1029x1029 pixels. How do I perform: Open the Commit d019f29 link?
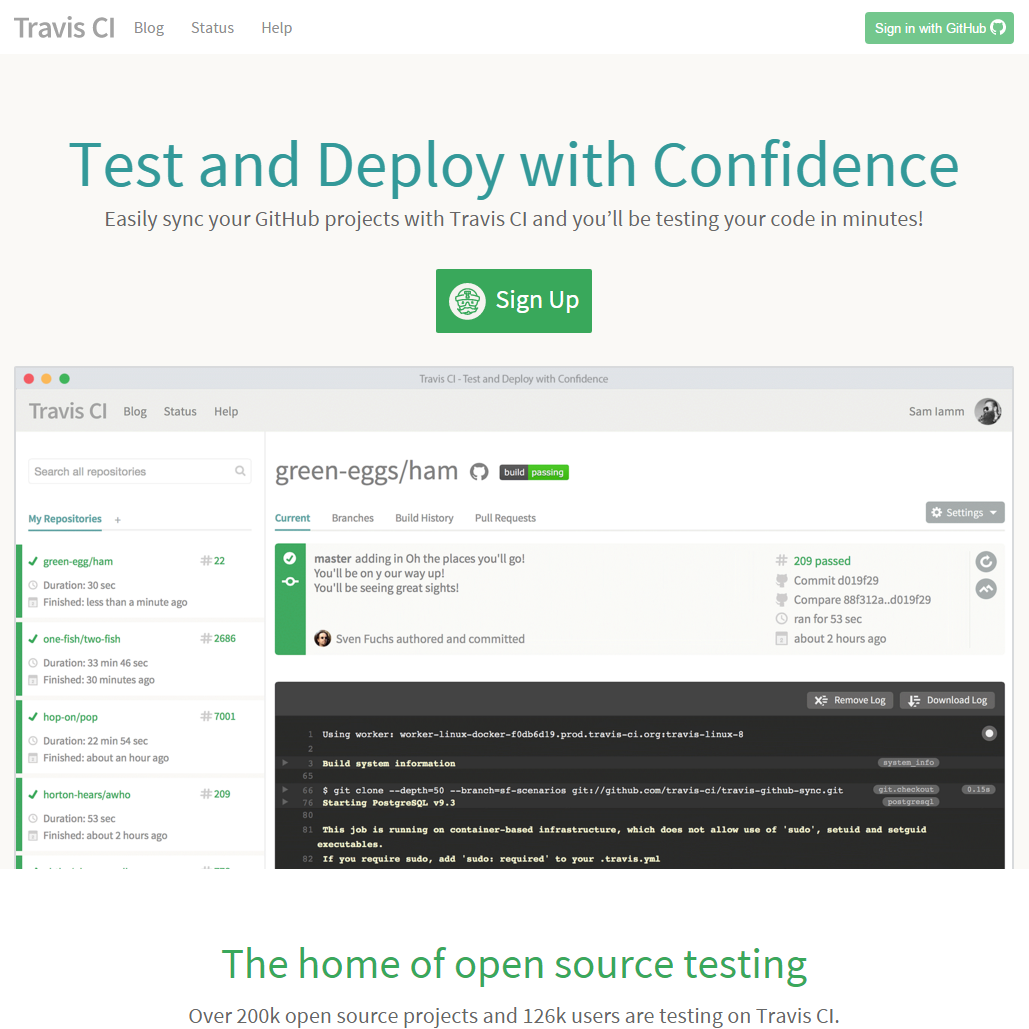coord(836,580)
